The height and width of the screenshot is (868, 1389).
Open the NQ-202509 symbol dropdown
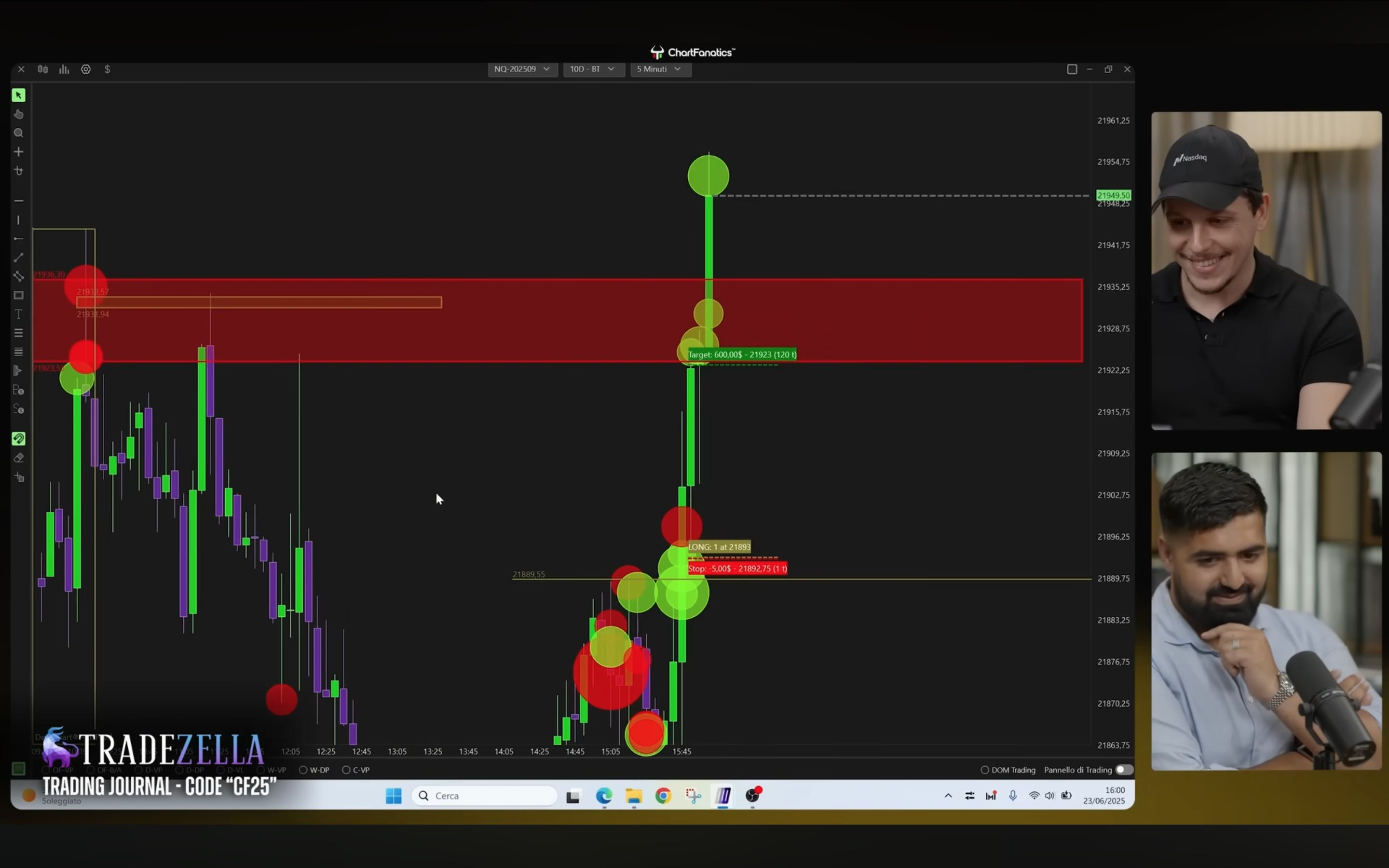[x=522, y=69]
